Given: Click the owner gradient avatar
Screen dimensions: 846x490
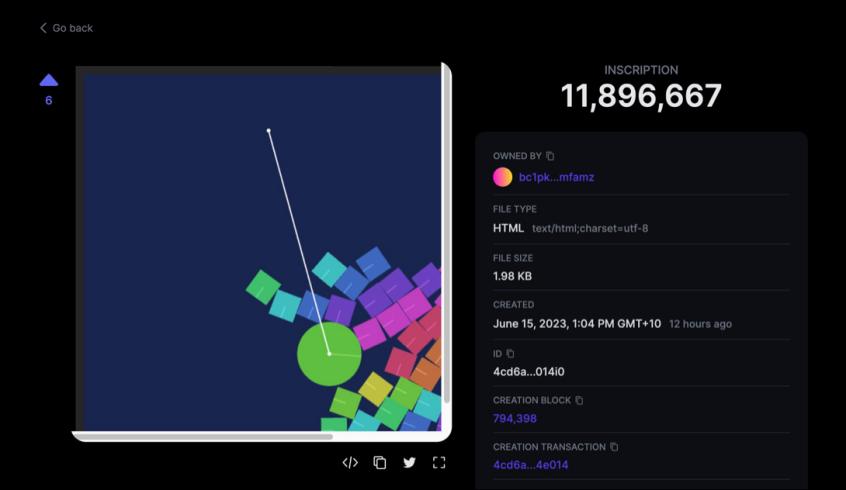Looking at the screenshot, I should (x=503, y=177).
